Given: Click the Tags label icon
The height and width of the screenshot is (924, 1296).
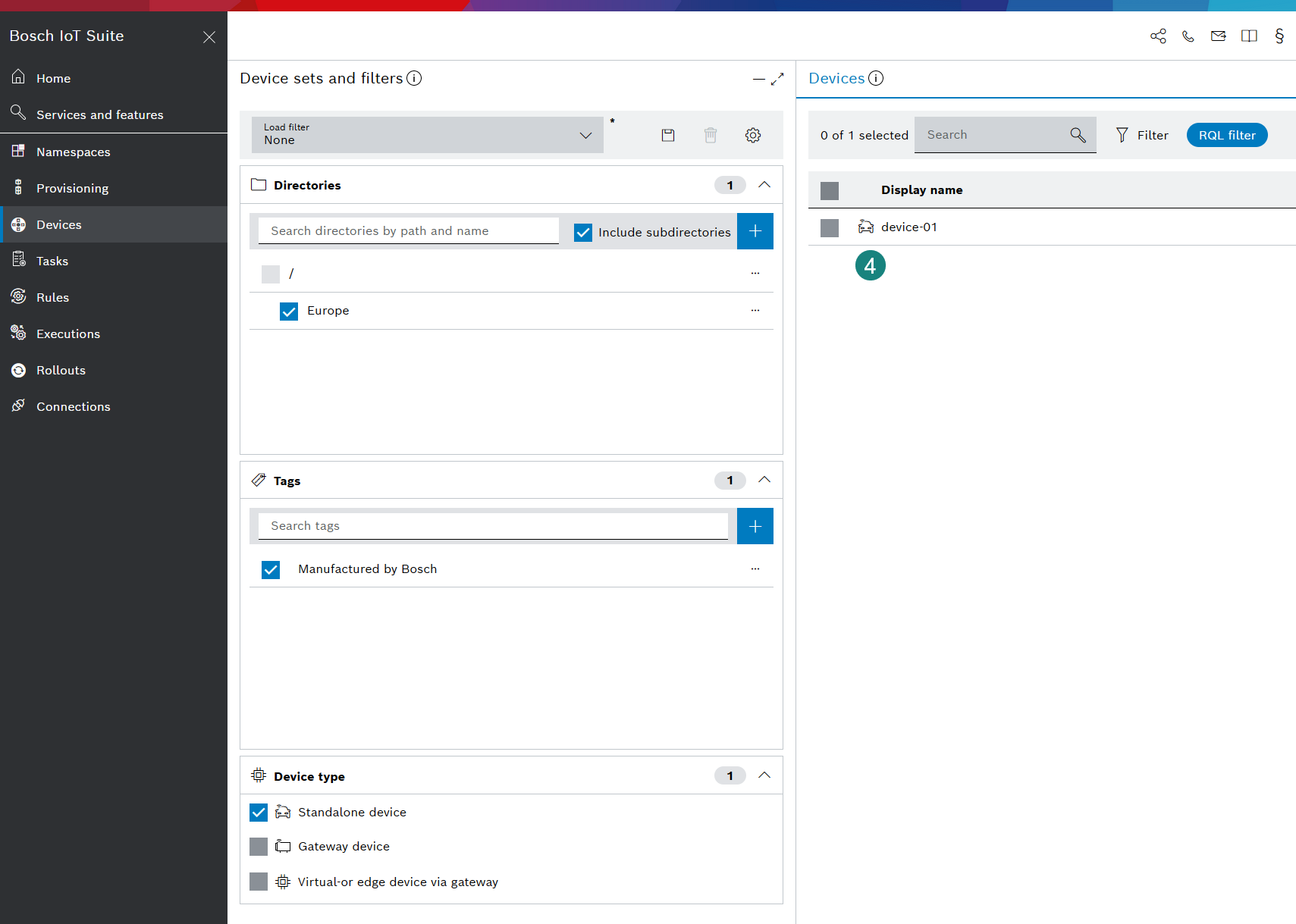Looking at the screenshot, I should 259,480.
